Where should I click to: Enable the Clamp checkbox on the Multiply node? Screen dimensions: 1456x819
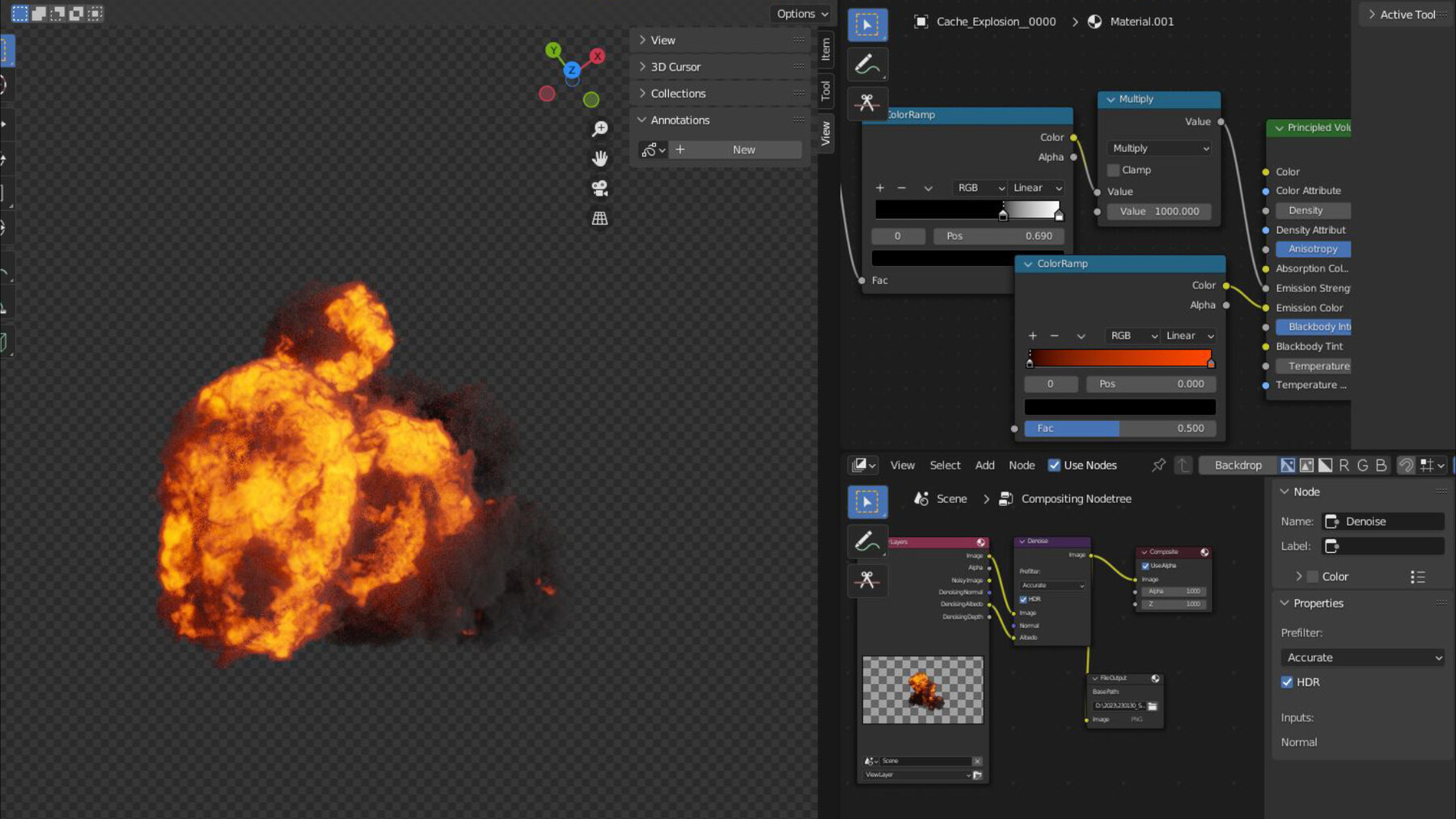click(x=1114, y=170)
